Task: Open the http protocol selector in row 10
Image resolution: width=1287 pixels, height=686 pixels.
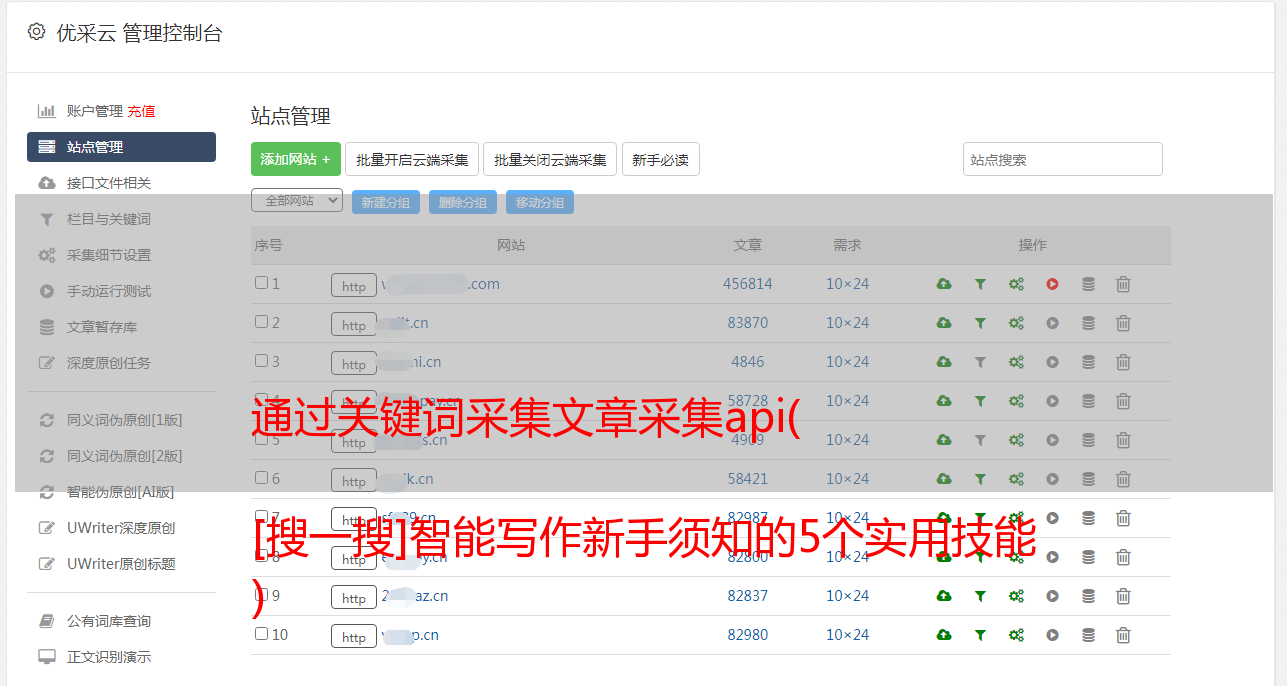Action: [354, 637]
